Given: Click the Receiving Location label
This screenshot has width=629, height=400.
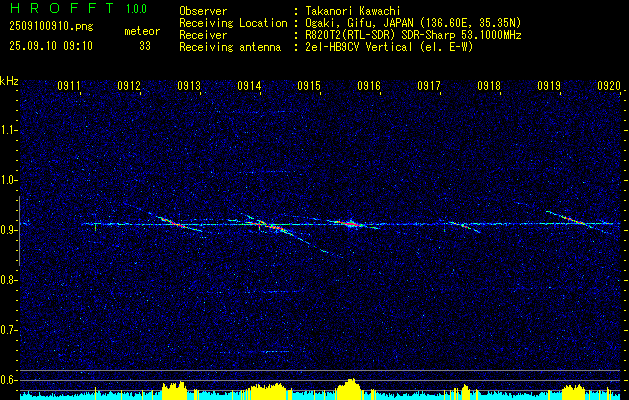Looking at the screenshot, I should (233, 23).
